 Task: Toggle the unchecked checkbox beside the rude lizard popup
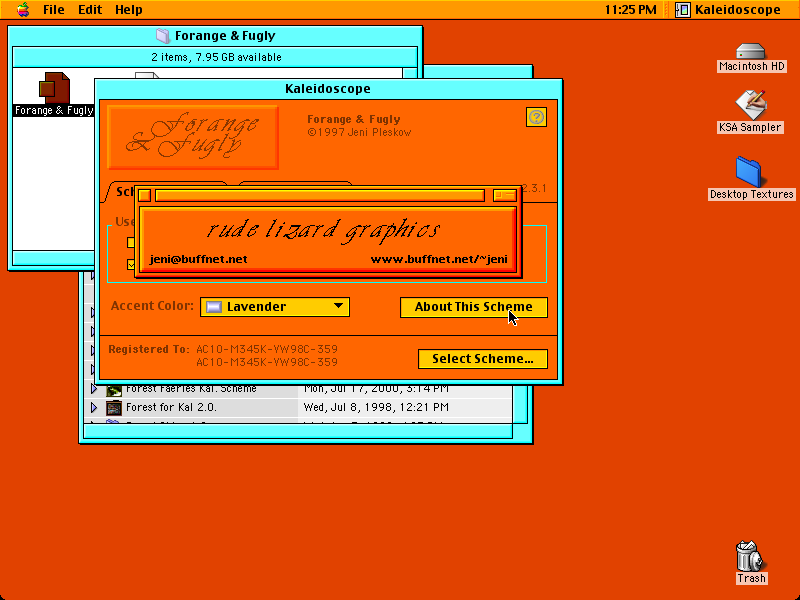pos(131,242)
